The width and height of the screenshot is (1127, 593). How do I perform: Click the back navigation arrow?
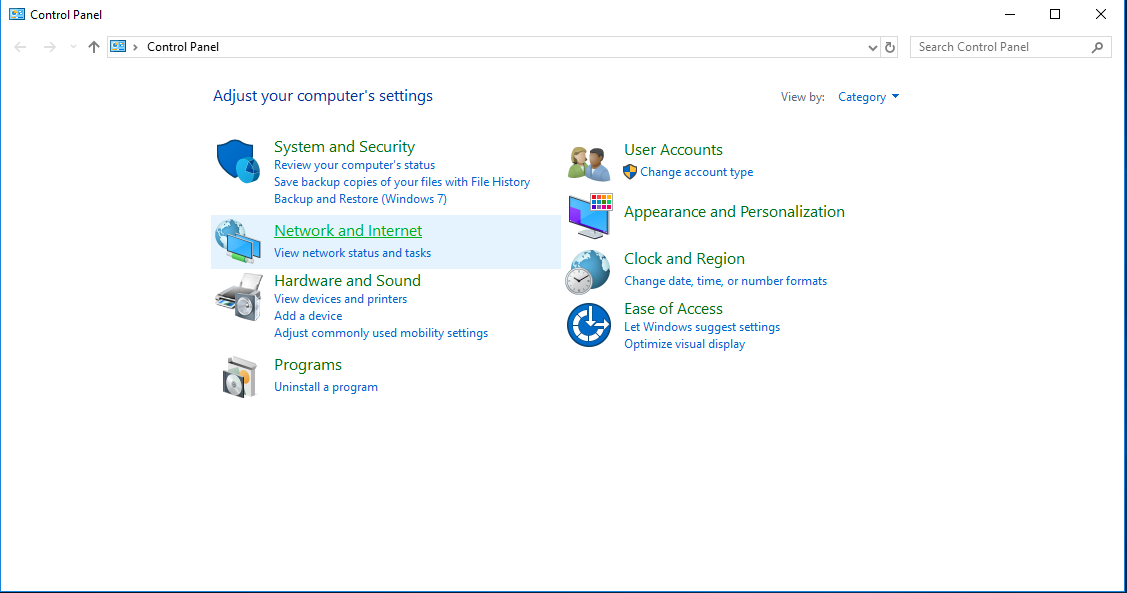coord(19,46)
